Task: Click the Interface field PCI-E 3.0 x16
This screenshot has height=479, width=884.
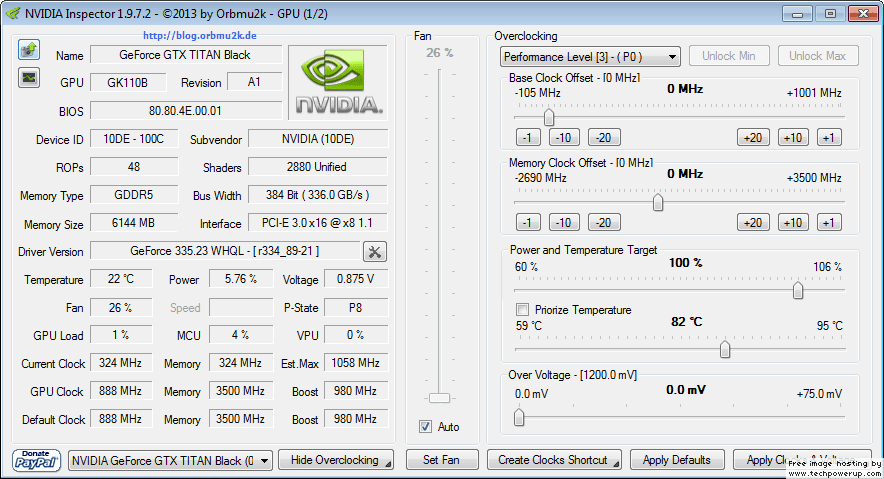Action: pyautogui.click(x=317, y=223)
